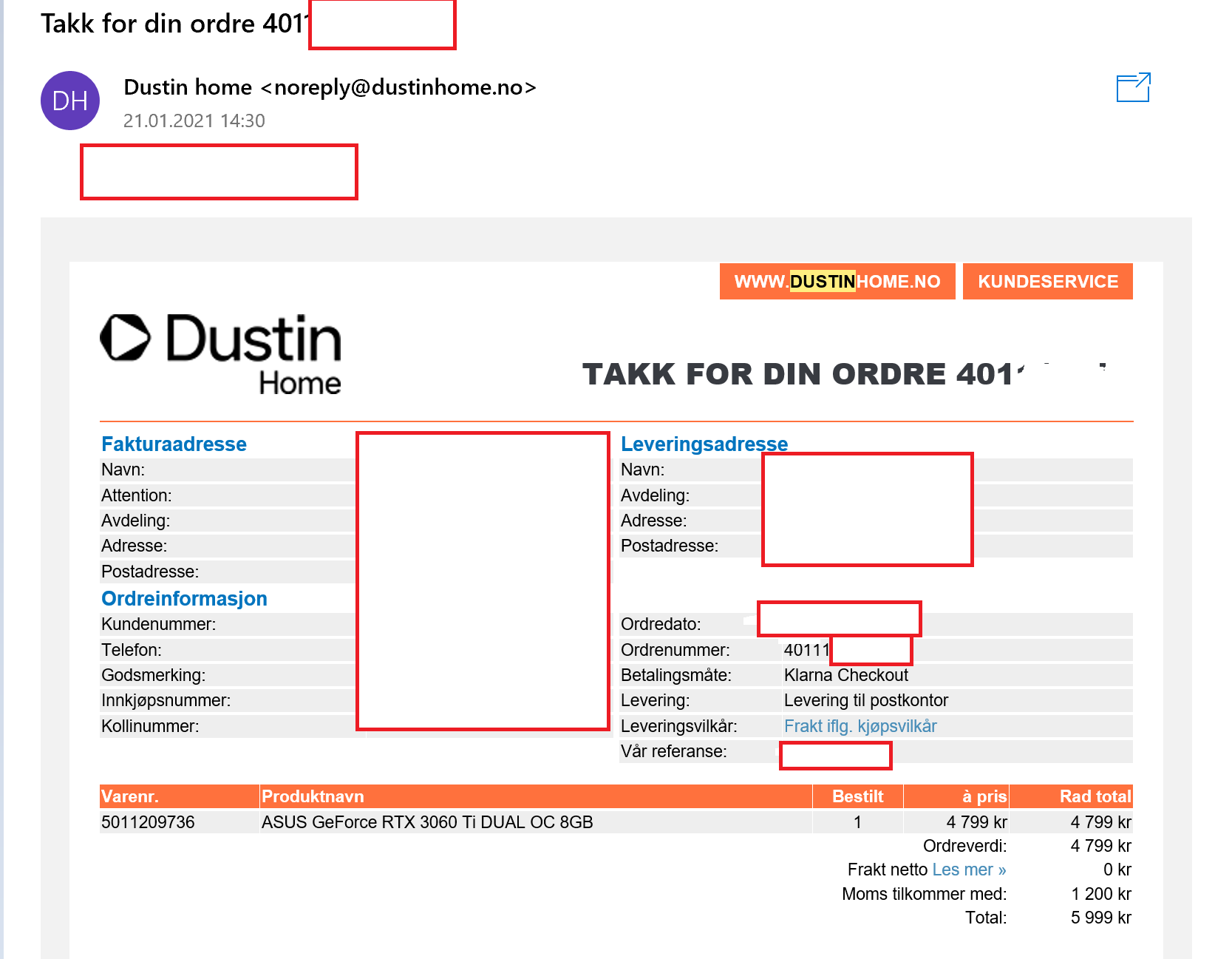Click the Leveringsadresse heading
Image resolution: width=1232 pixels, height=959 pixels.
pos(704,444)
